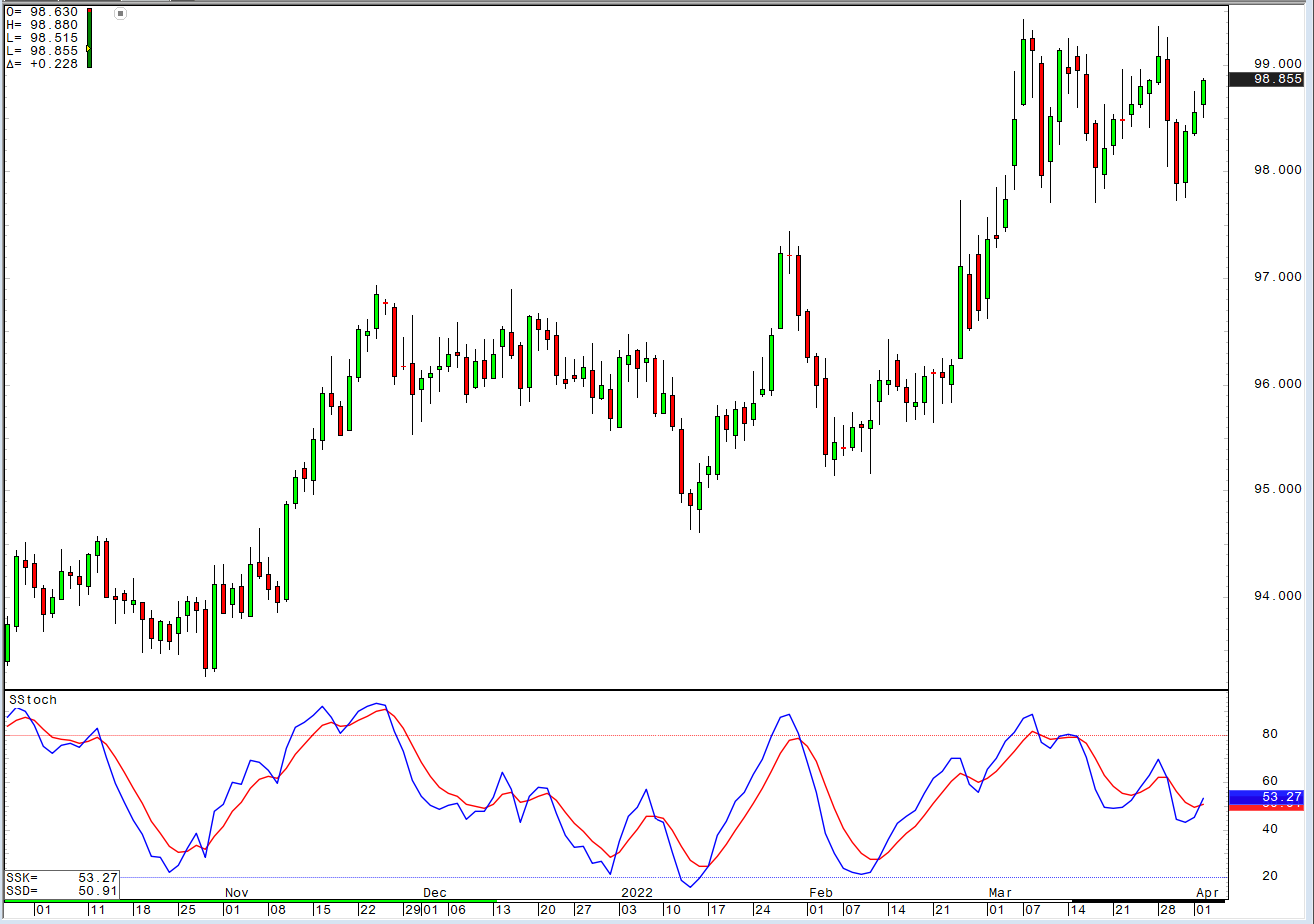Click the 96.000 price axis label
The image size is (1314, 924).
pyautogui.click(x=1278, y=384)
